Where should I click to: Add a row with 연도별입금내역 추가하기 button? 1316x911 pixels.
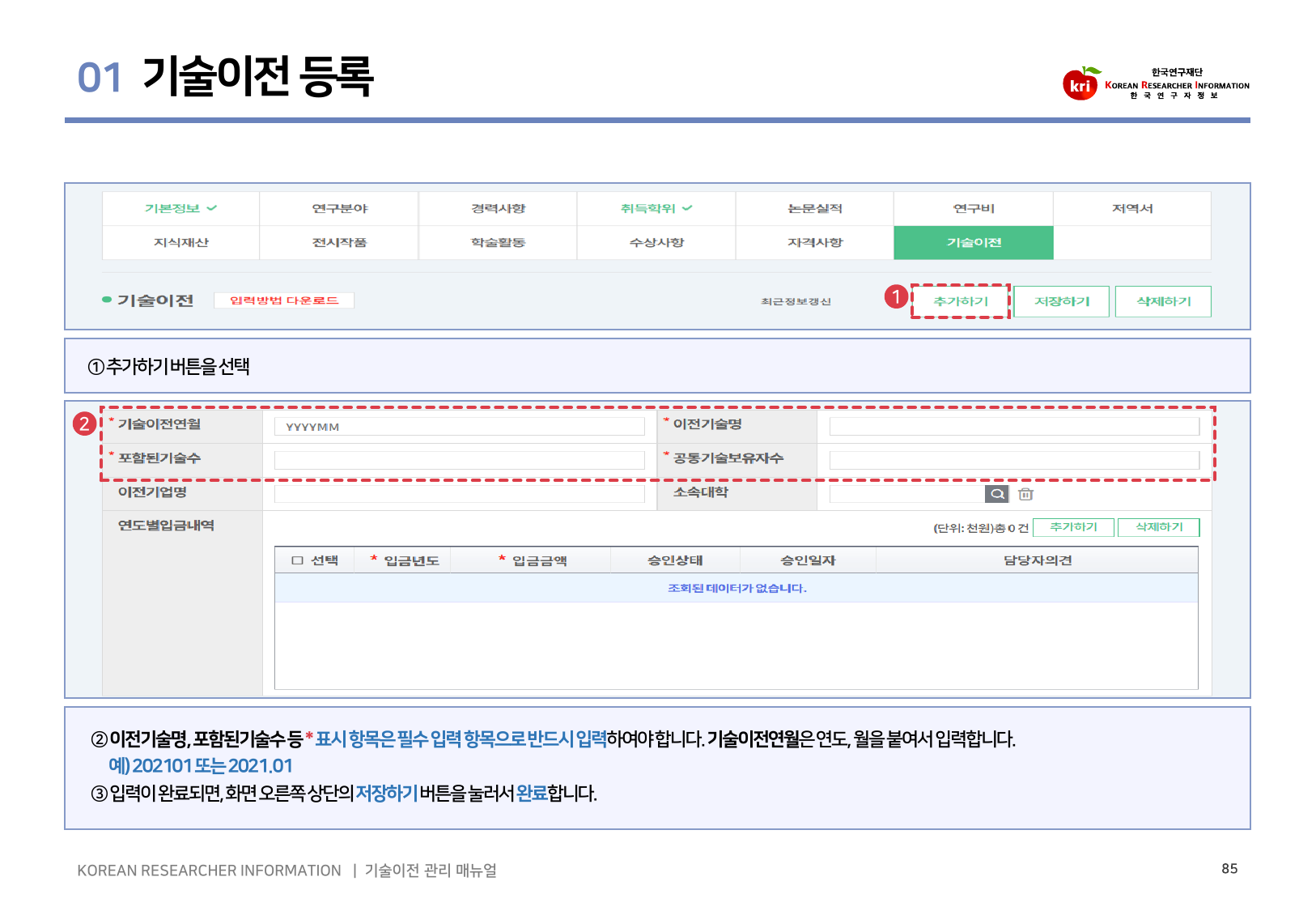coord(1073,527)
